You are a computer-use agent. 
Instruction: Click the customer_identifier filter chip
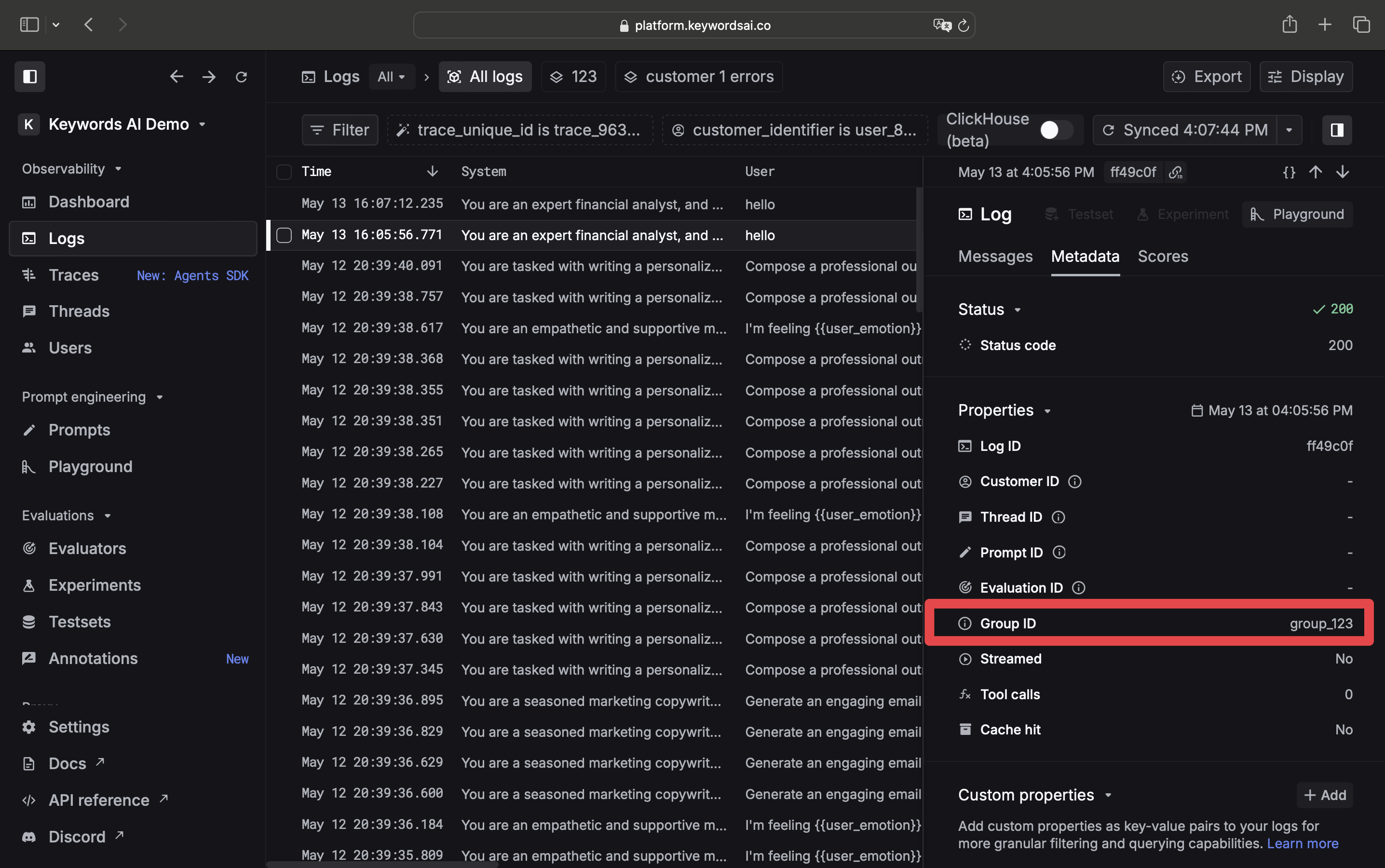[x=794, y=130]
